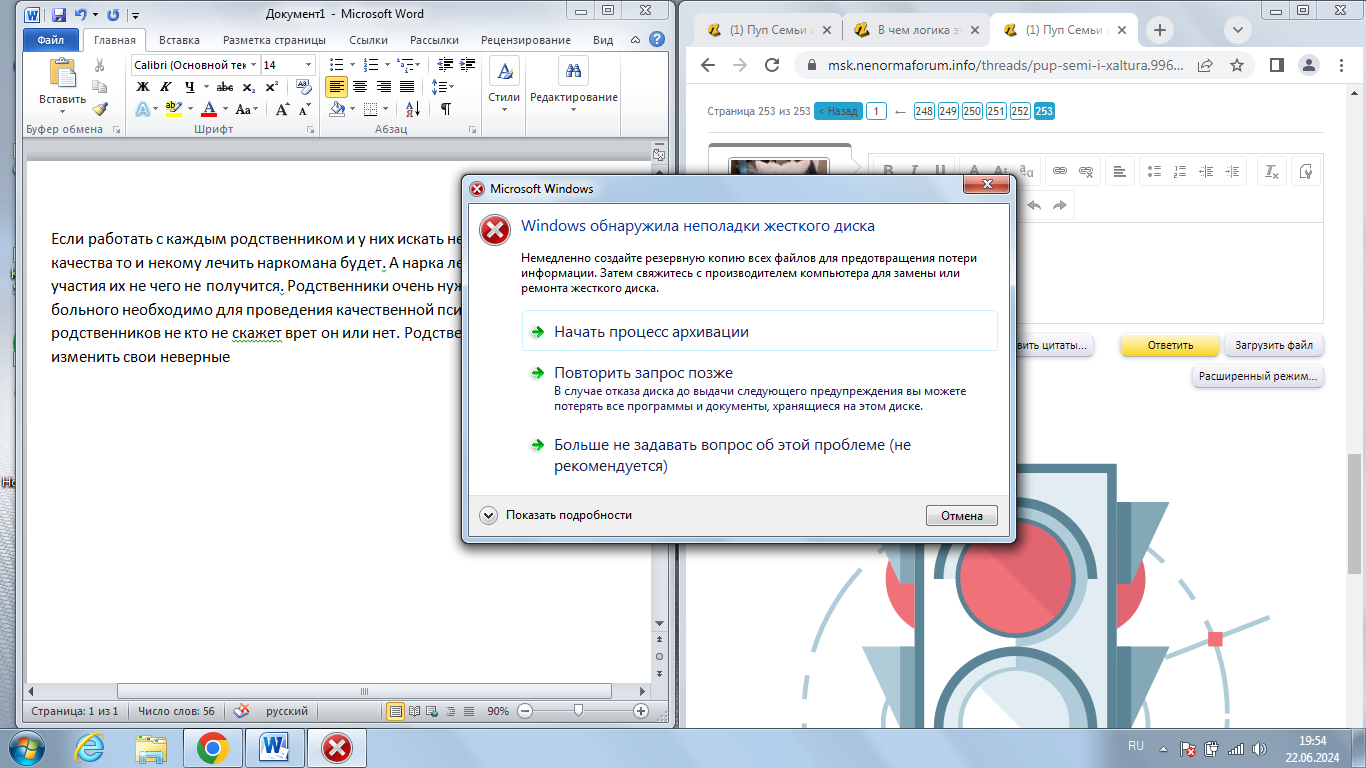Toggle superscript formatting in Word
The width and height of the screenshot is (1366, 768).
pos(271,87)
